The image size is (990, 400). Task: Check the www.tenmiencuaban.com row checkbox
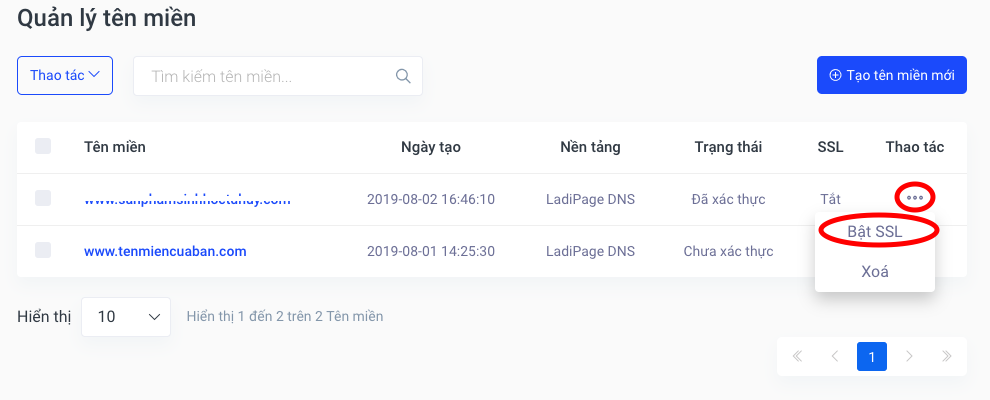(x=43, y=250)
